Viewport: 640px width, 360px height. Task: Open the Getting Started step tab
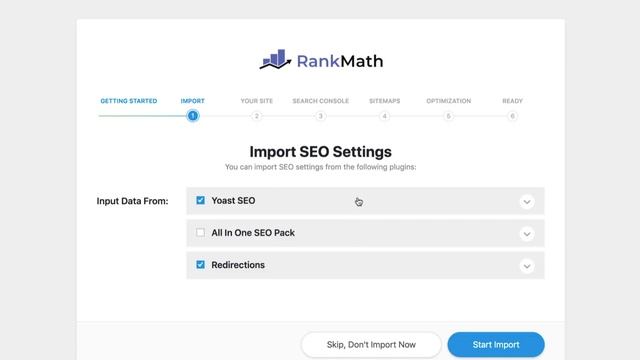129,101
